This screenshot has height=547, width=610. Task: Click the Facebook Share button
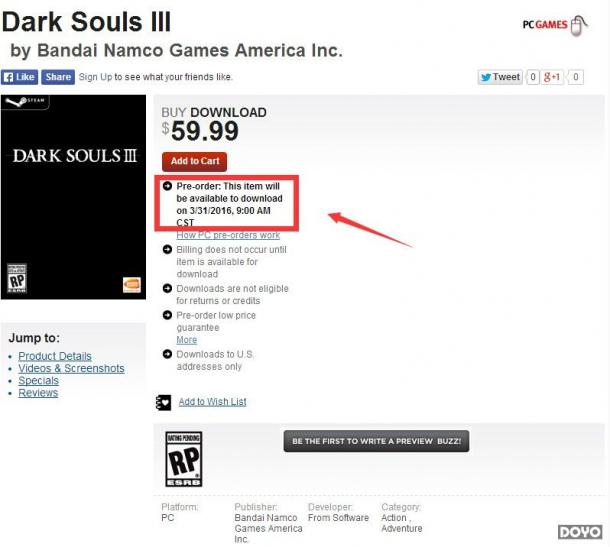58,77
